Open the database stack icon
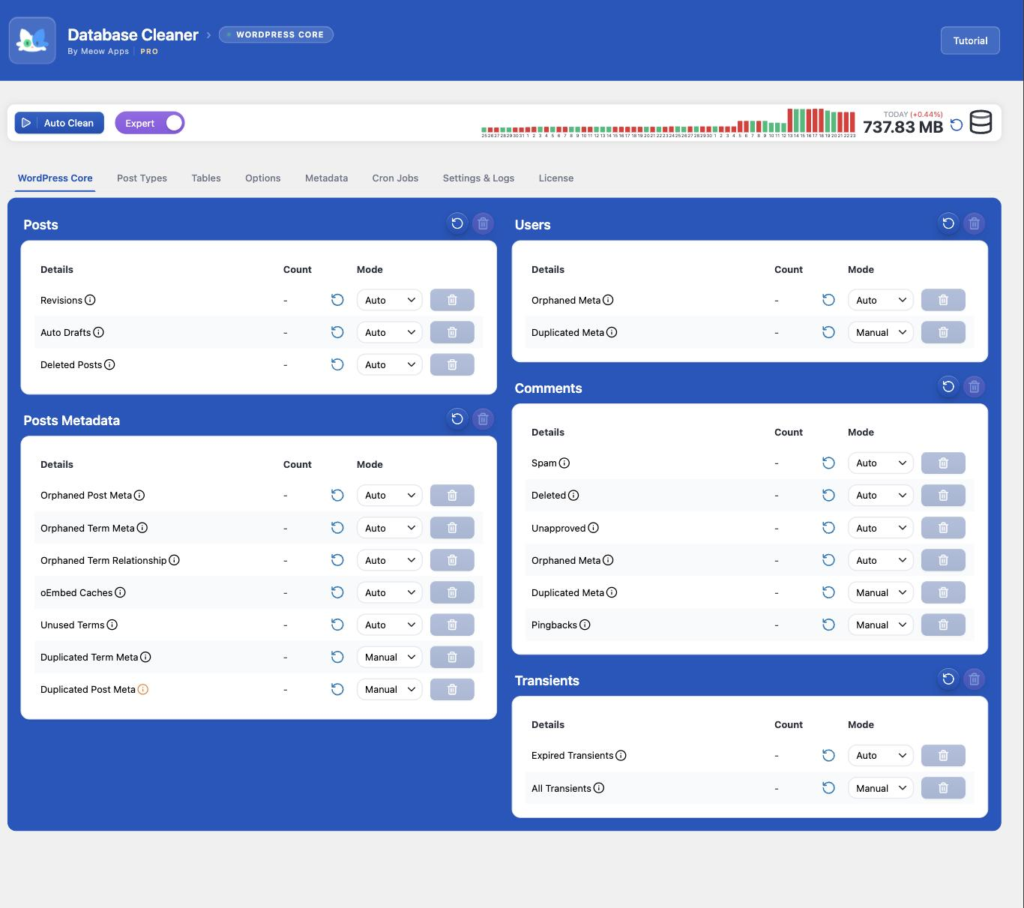Viewport: 1024px width, 908px height. pyautogui.click(x=981, y=122)
